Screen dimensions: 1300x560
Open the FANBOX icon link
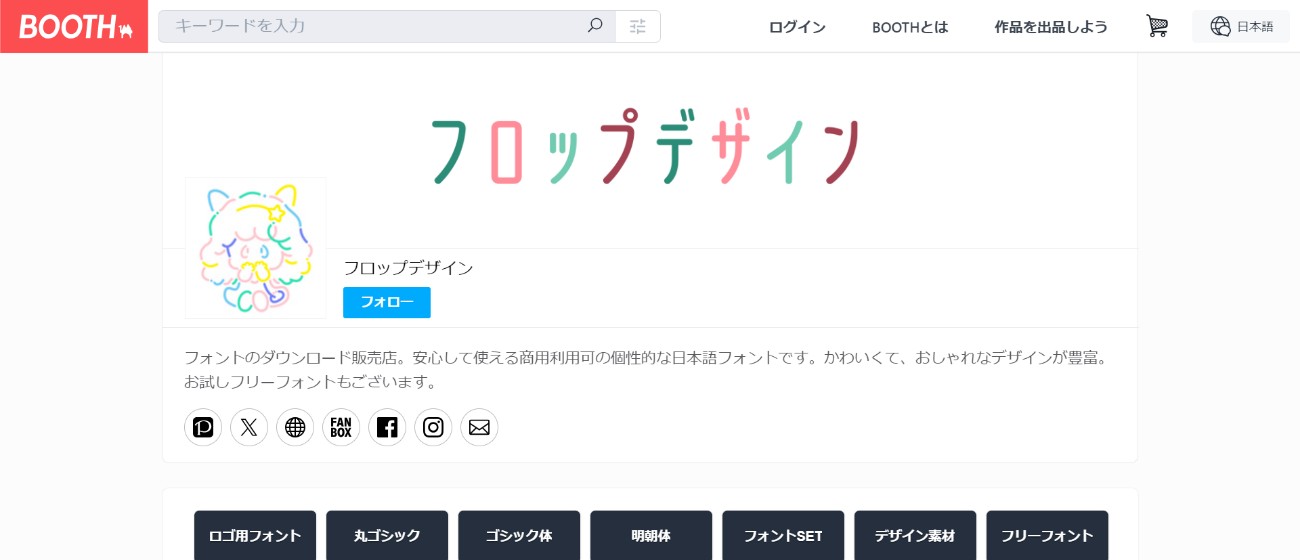[x=341, y=427]
